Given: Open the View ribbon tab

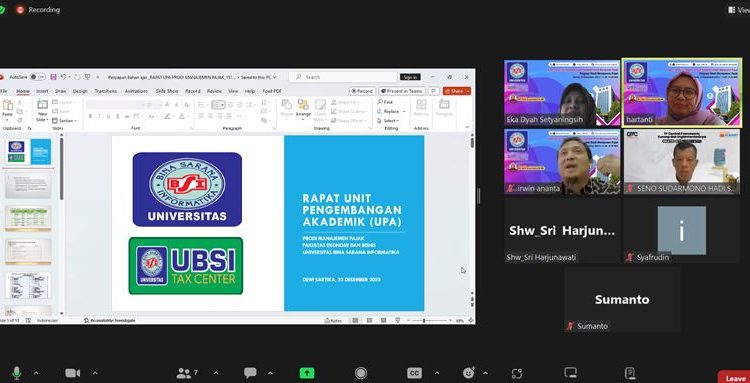Looking at the screenshot, I should (233, 91).
